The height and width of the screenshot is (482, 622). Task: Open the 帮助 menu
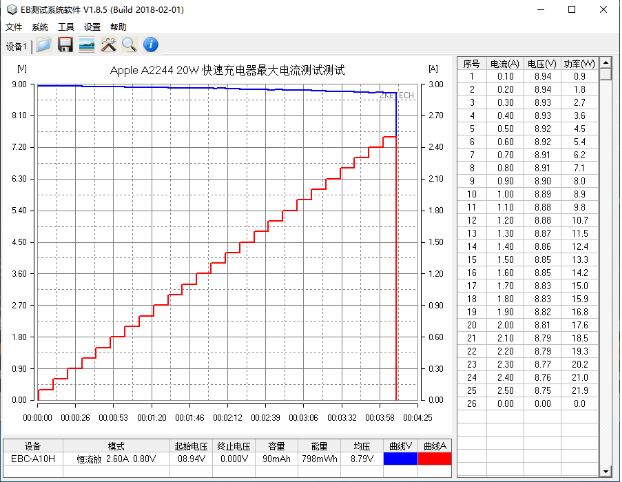[x=118, y=27]
